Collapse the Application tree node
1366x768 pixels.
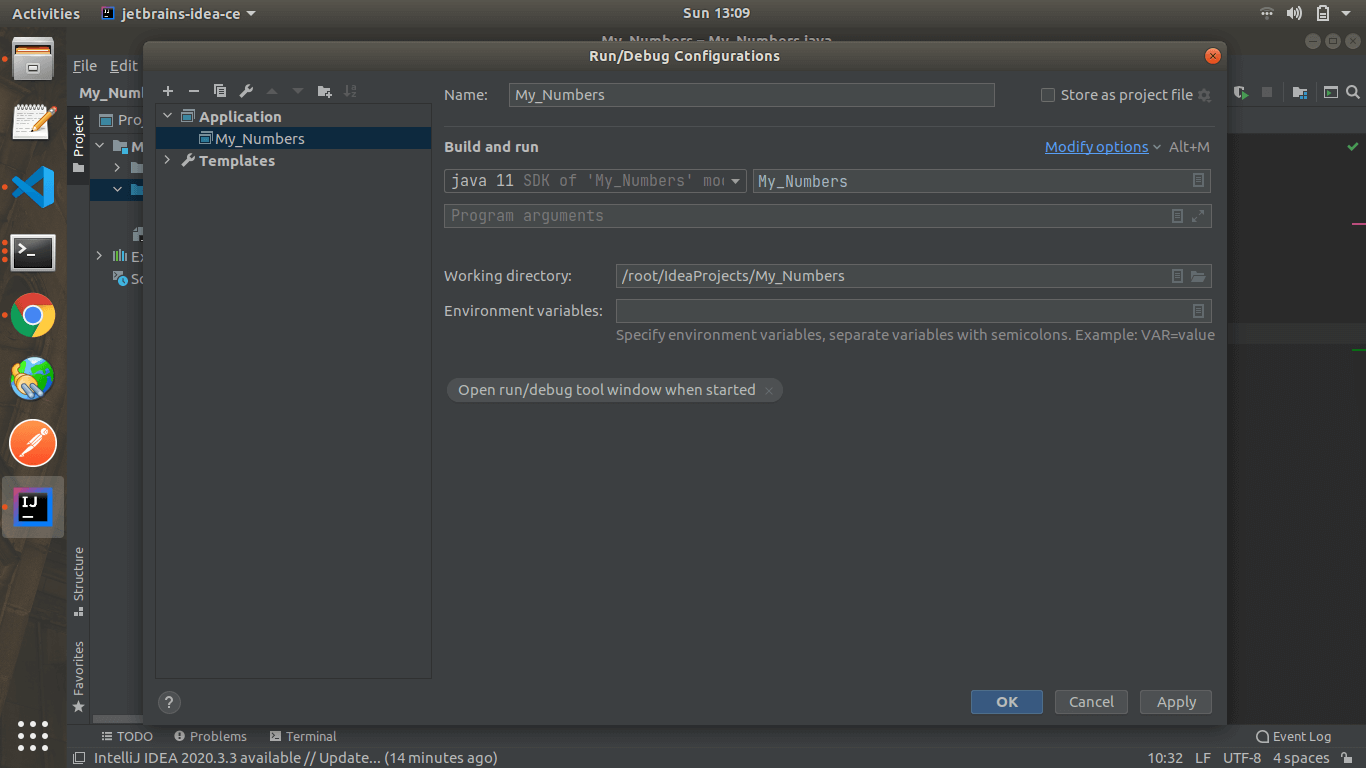166,116
